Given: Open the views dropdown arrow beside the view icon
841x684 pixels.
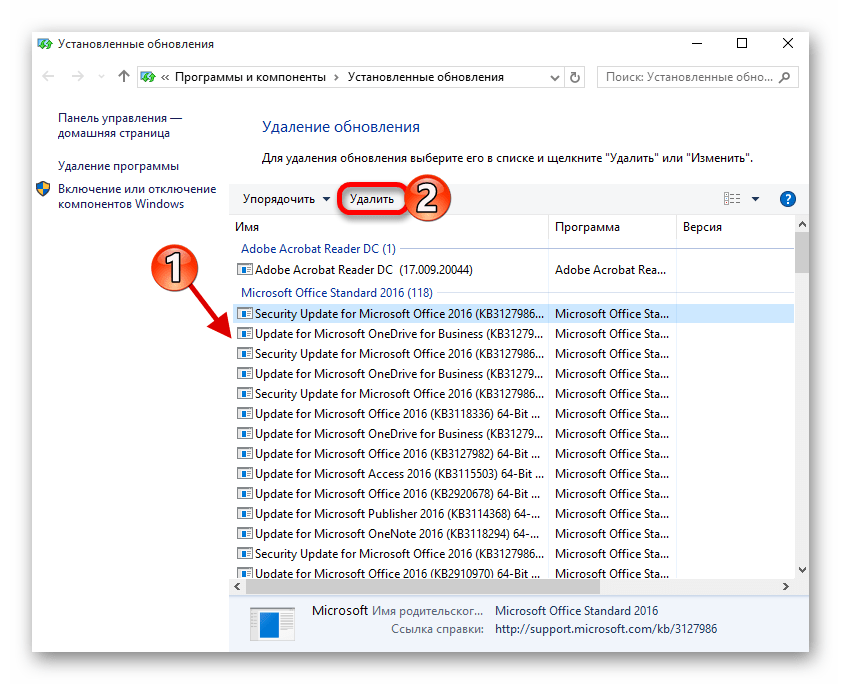Looking at the screenshot, I should pos(757,198).
